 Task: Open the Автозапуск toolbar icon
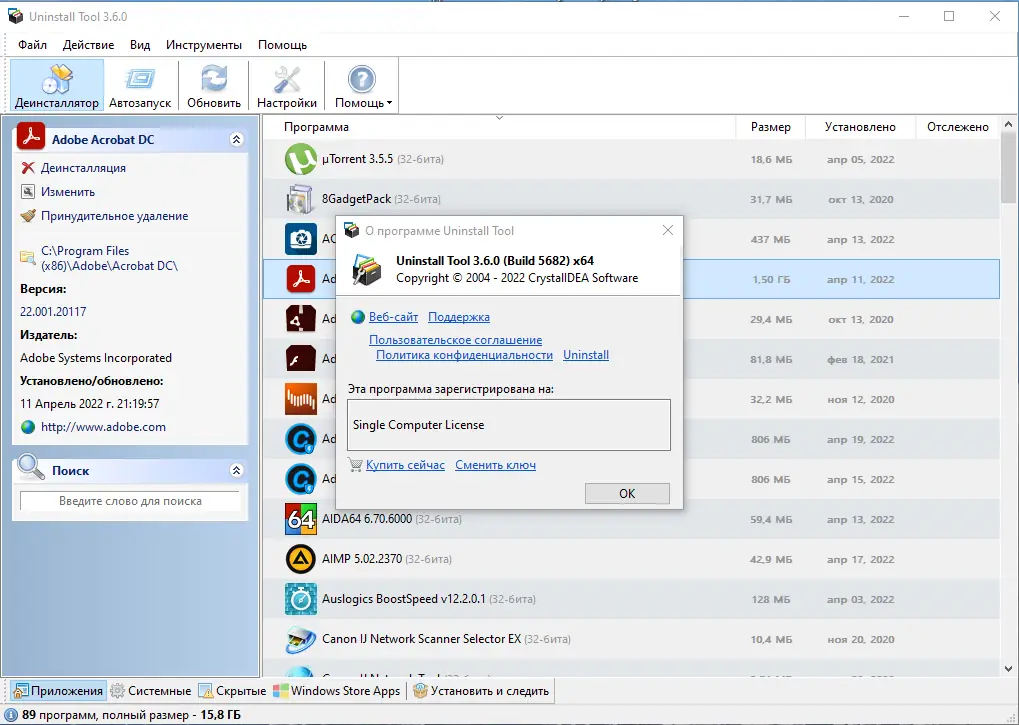140,79
